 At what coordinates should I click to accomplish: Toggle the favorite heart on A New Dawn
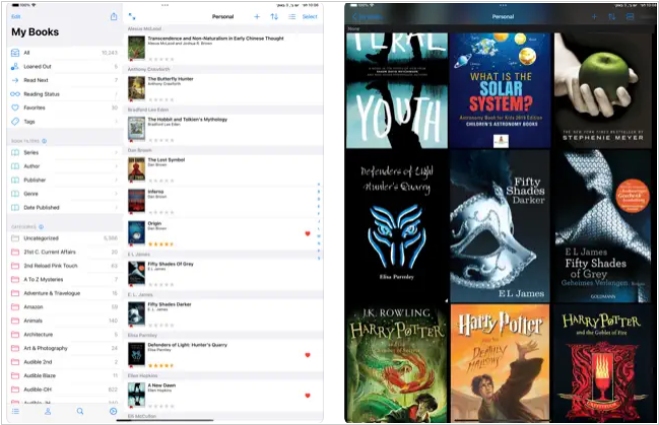(307, 395)
